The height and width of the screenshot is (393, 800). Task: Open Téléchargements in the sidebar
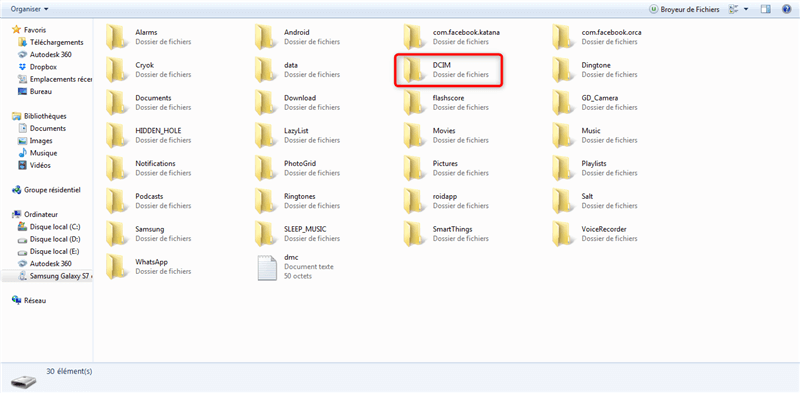tap(50, 42)
